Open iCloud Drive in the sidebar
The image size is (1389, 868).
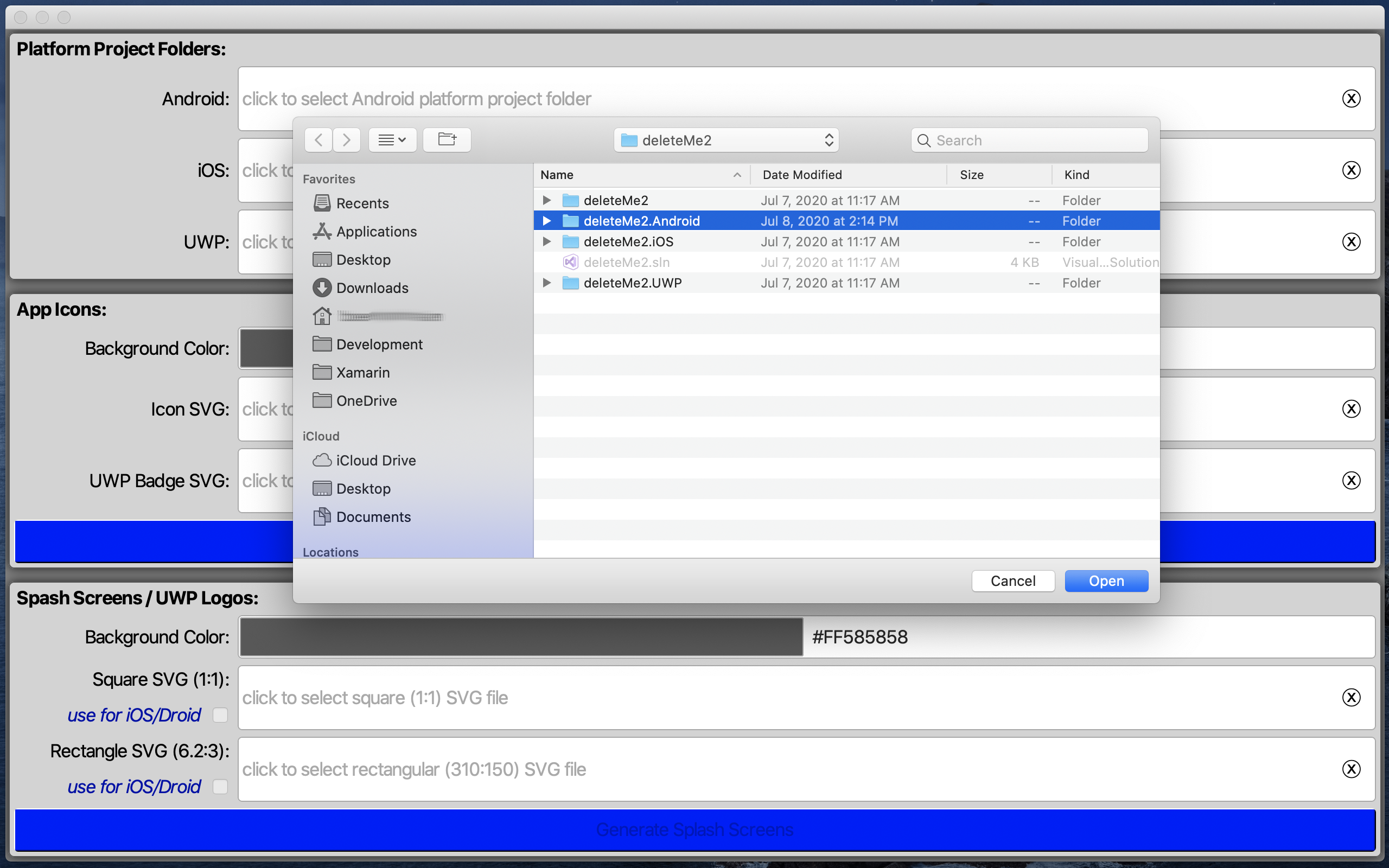coord(375,461)
